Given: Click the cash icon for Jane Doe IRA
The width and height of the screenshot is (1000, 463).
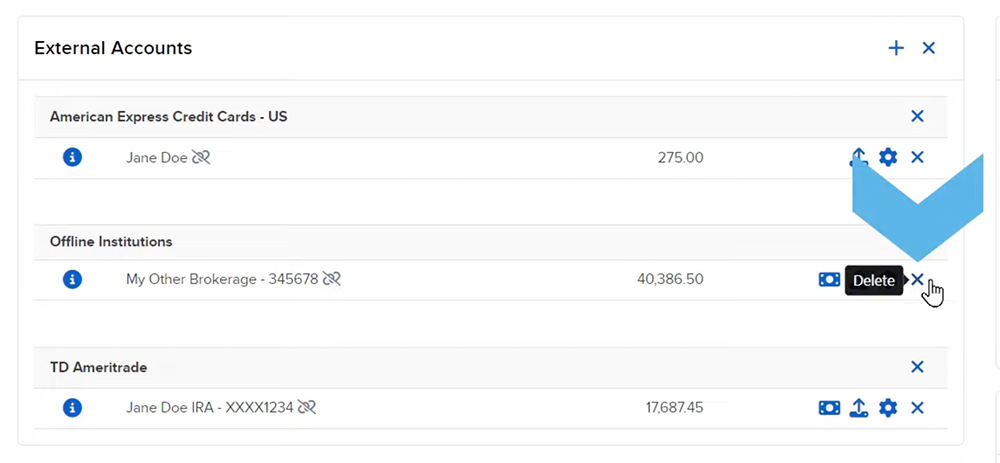Looking at the screenshot, I should 829,408.
